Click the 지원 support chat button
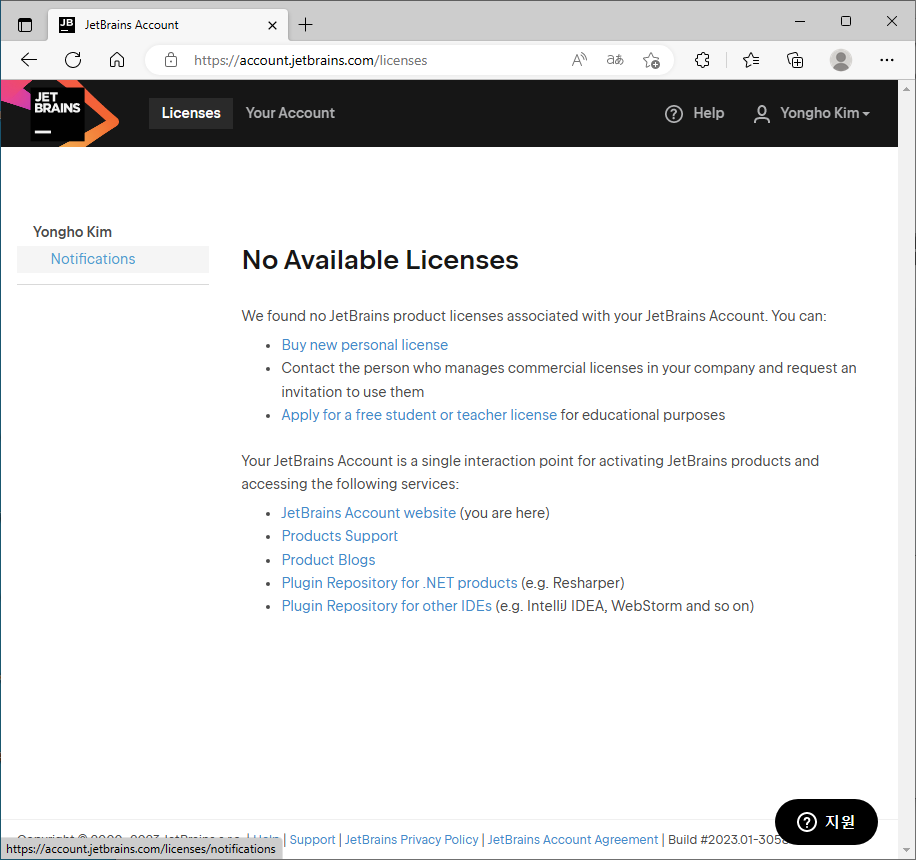916x860 pixels. click(x=826, y=822)
